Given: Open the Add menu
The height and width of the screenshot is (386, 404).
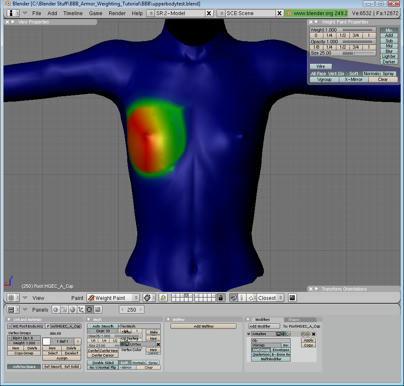Looking at the screenshot, I should tap(52, 13).
